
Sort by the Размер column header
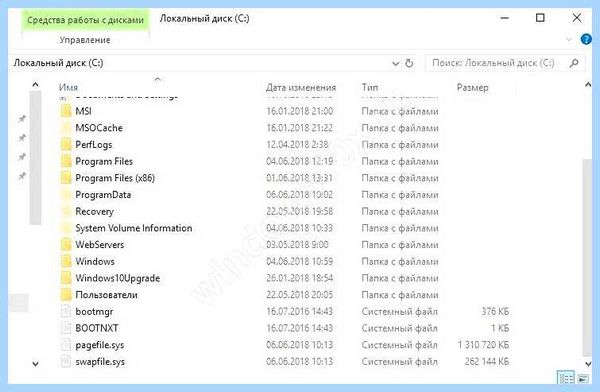(473, 88)
